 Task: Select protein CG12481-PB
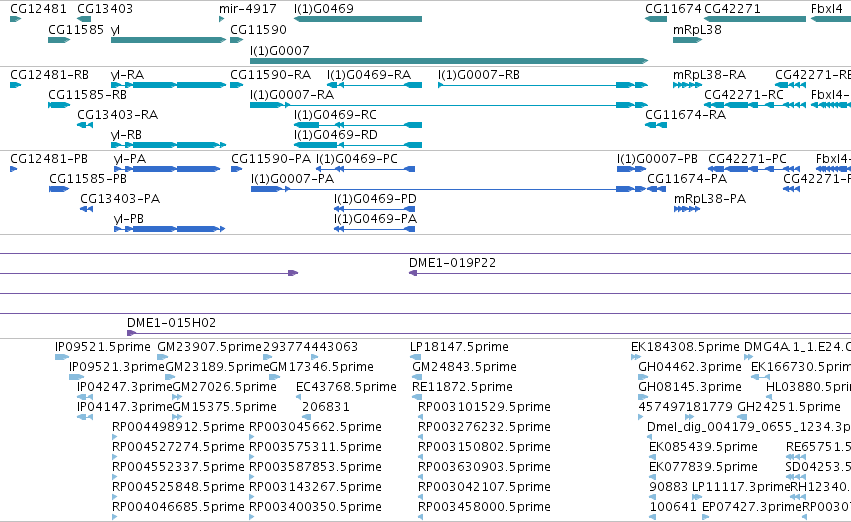pos(49,158)
